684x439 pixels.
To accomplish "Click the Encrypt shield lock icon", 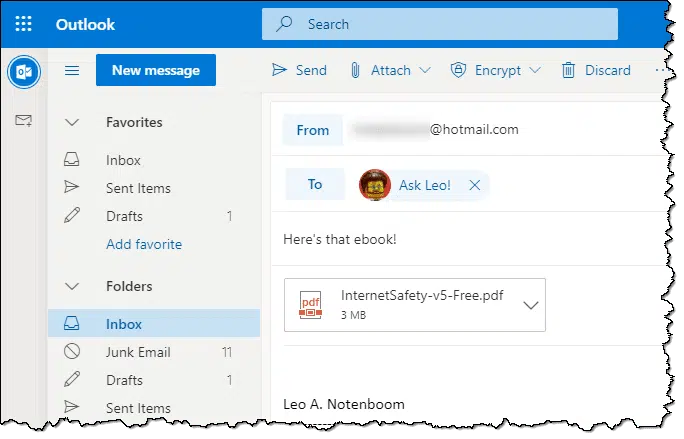I will click(x=458, y=70).
